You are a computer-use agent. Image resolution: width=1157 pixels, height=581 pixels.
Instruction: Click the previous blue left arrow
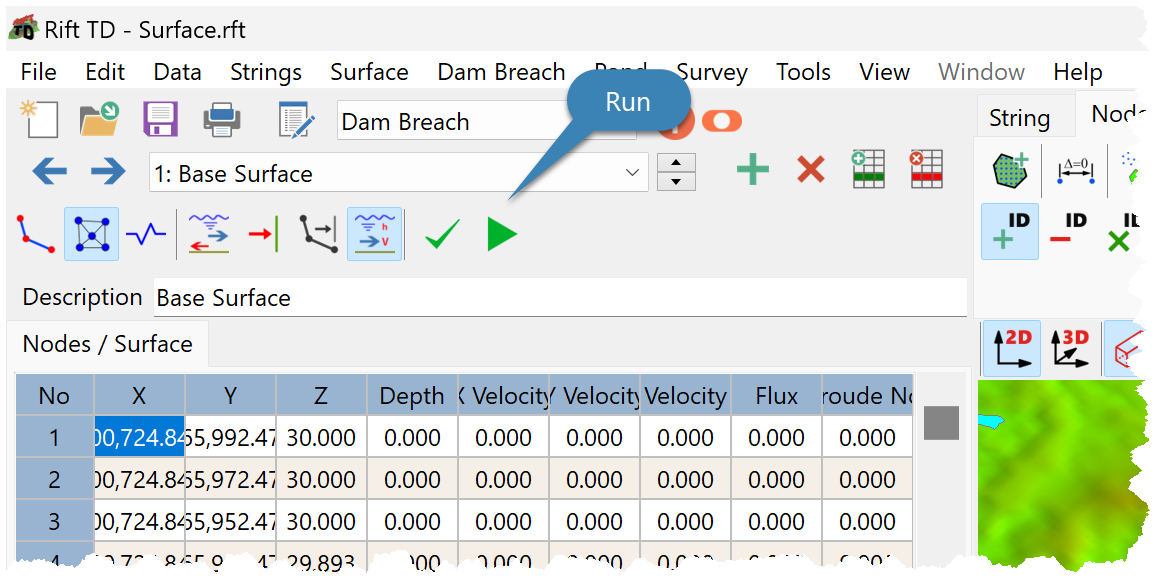(x=50, y=172)
